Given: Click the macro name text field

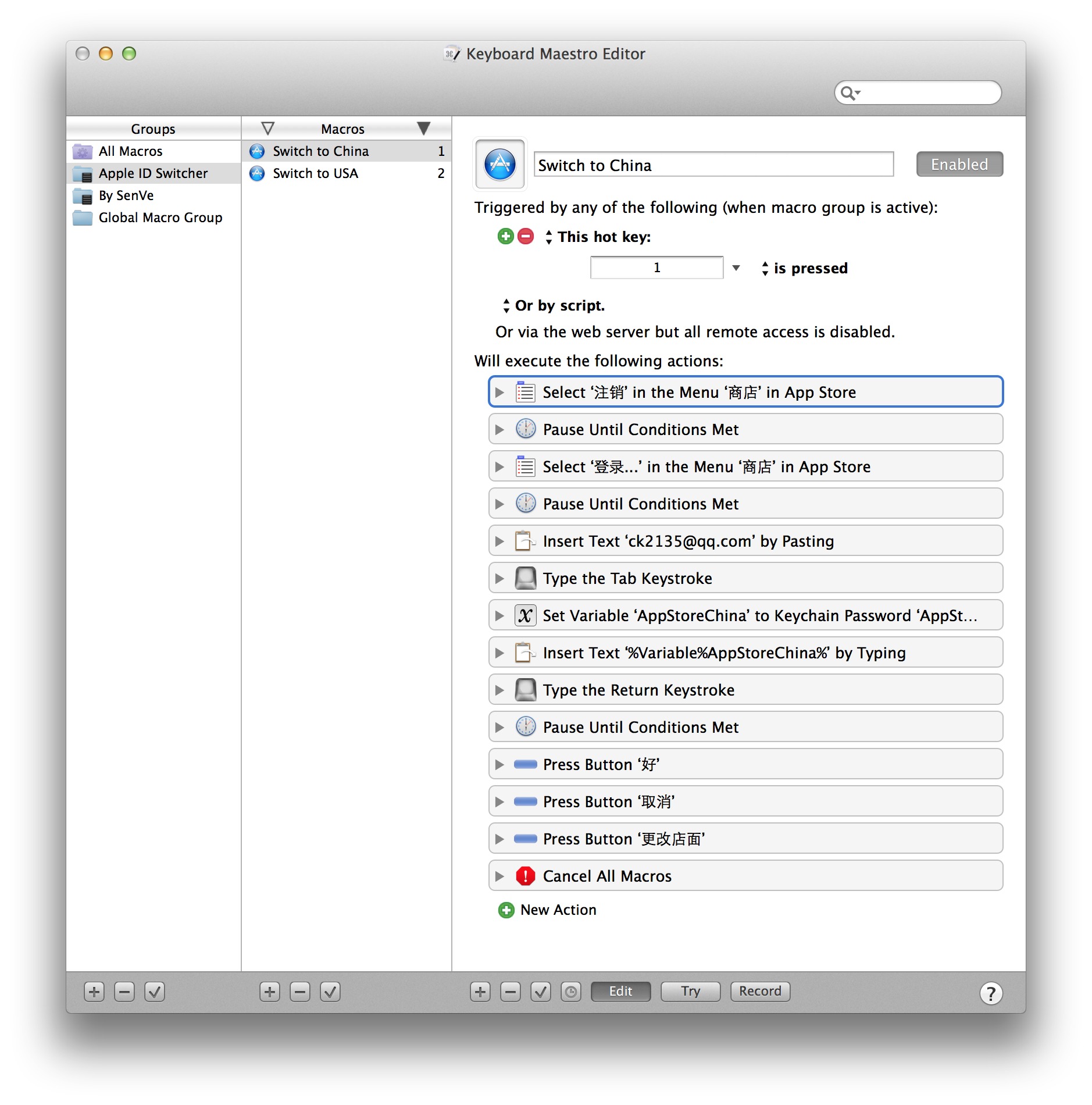Looking at the screenshot, I should click(713, 165).
